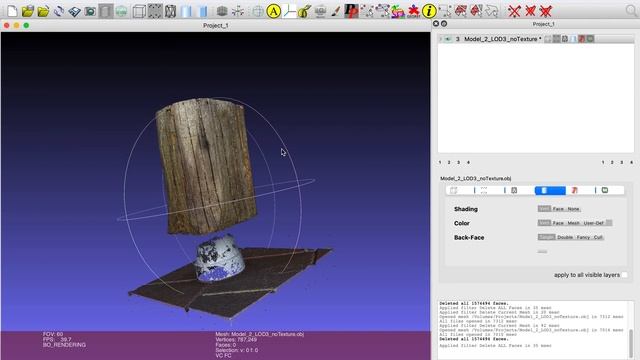Viewport: 640px width, 360px height.
Task: Toggle the layer dialog toolbar button
Action: click(x=106, y=11)
